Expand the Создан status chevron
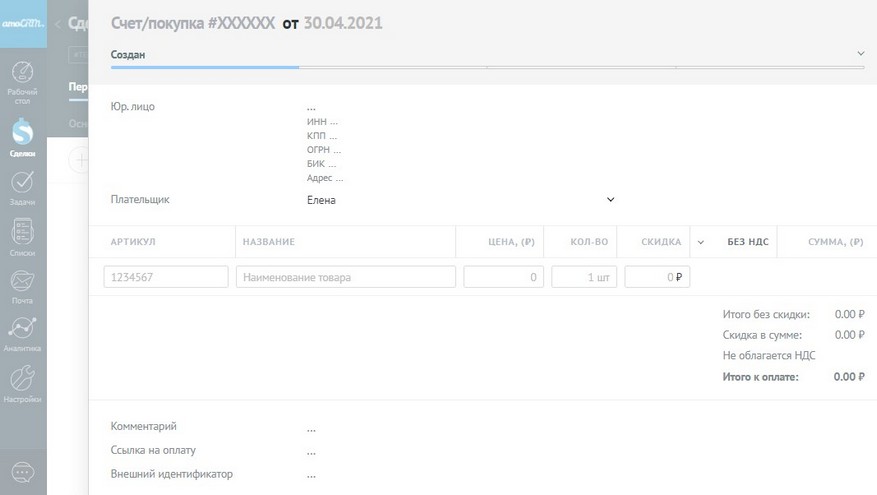This screenshot has width=877, height=495. 860,54
